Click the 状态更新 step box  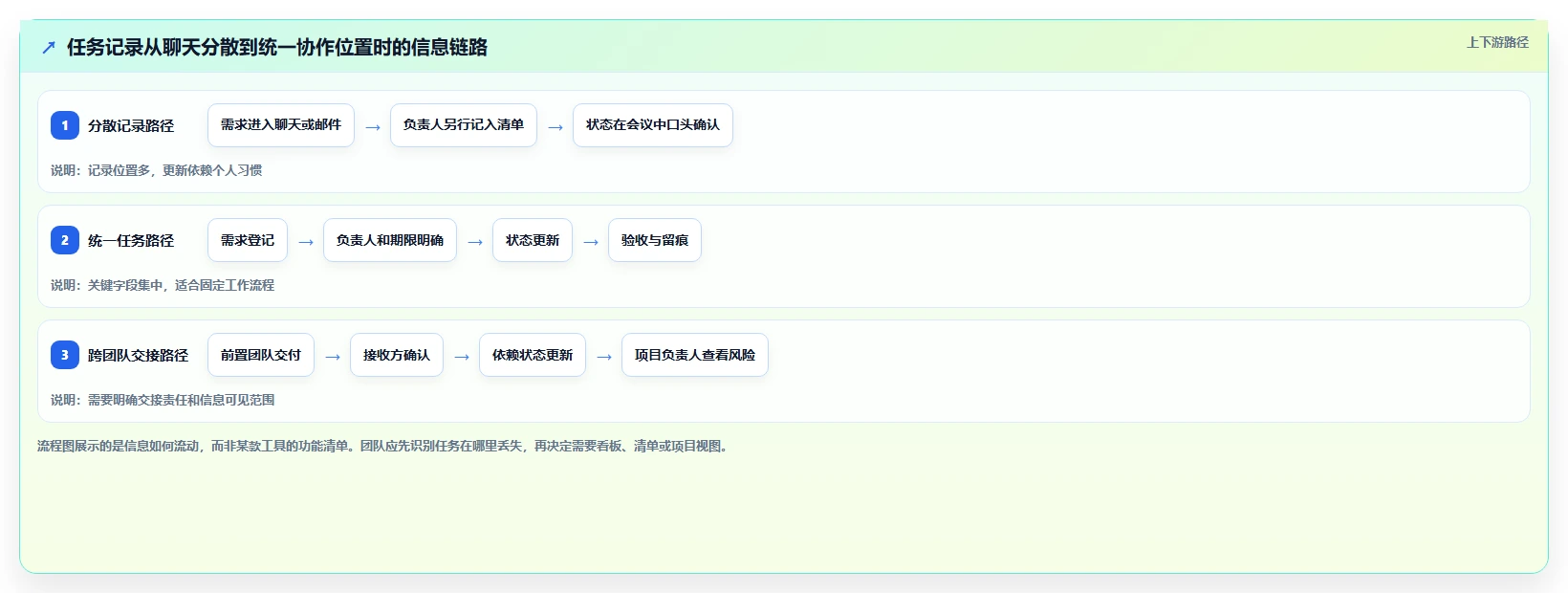tap(533, 240)
